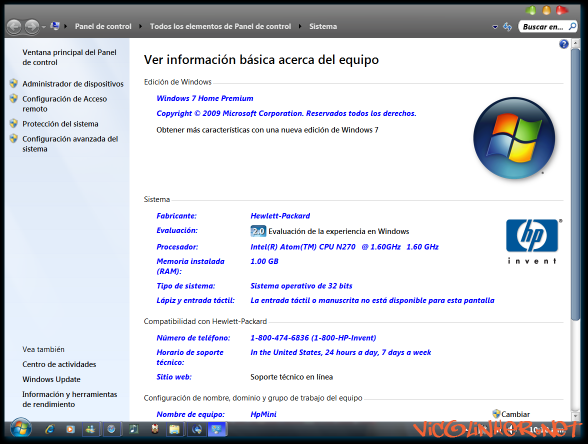Click Obtener más características con una nueva edición
This screenshot has height=444, width=588.
[x=267, y=130]
